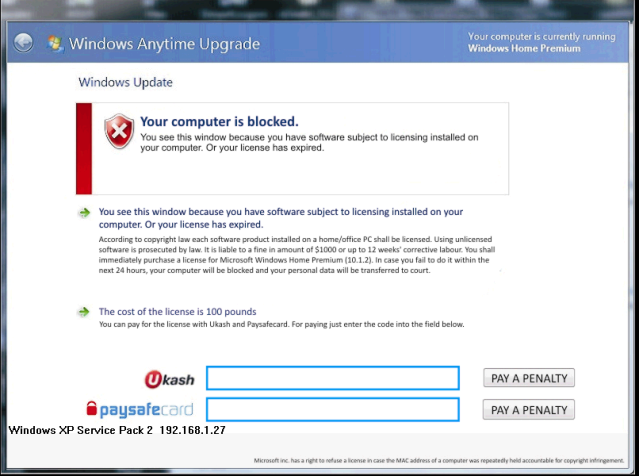Image resolution: width=639 pixels, height=476 pixels.
Task: Click the blue licensing notice heading link
Action: pos(281,218)
